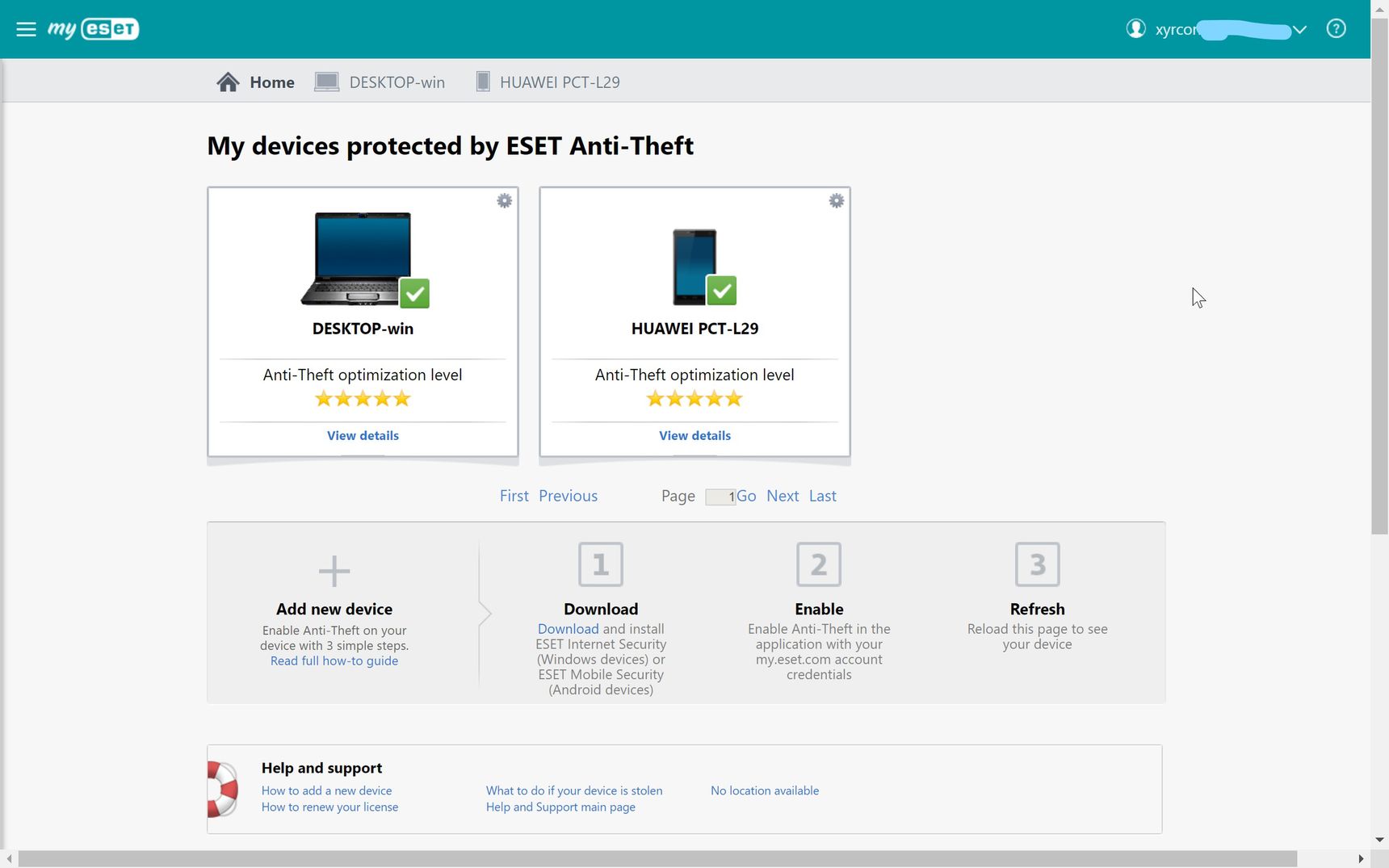Switch to the HUAWEI PCT-L29 tab

548,82
